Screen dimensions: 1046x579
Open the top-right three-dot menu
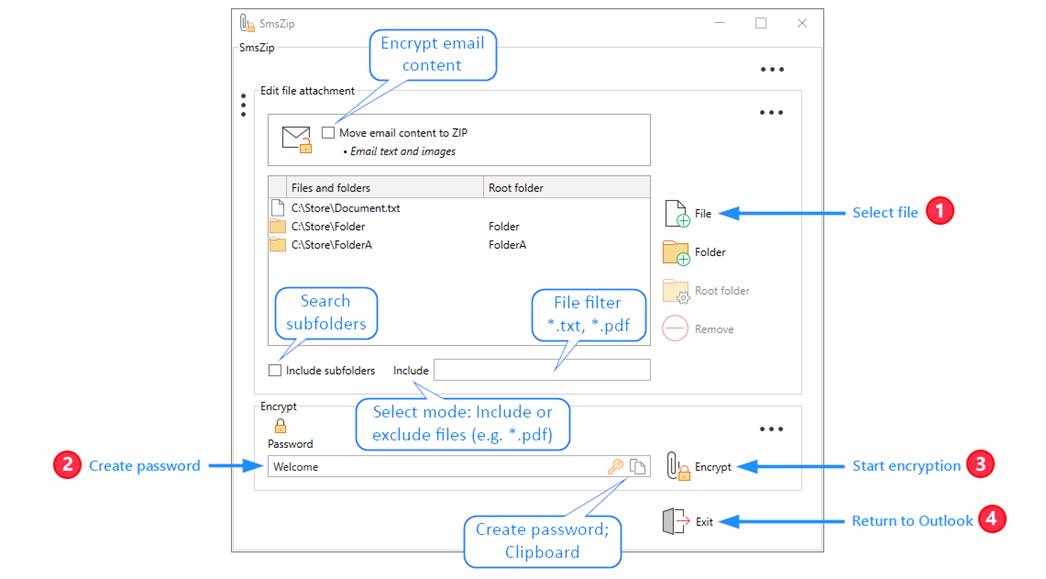pos(771,70)
